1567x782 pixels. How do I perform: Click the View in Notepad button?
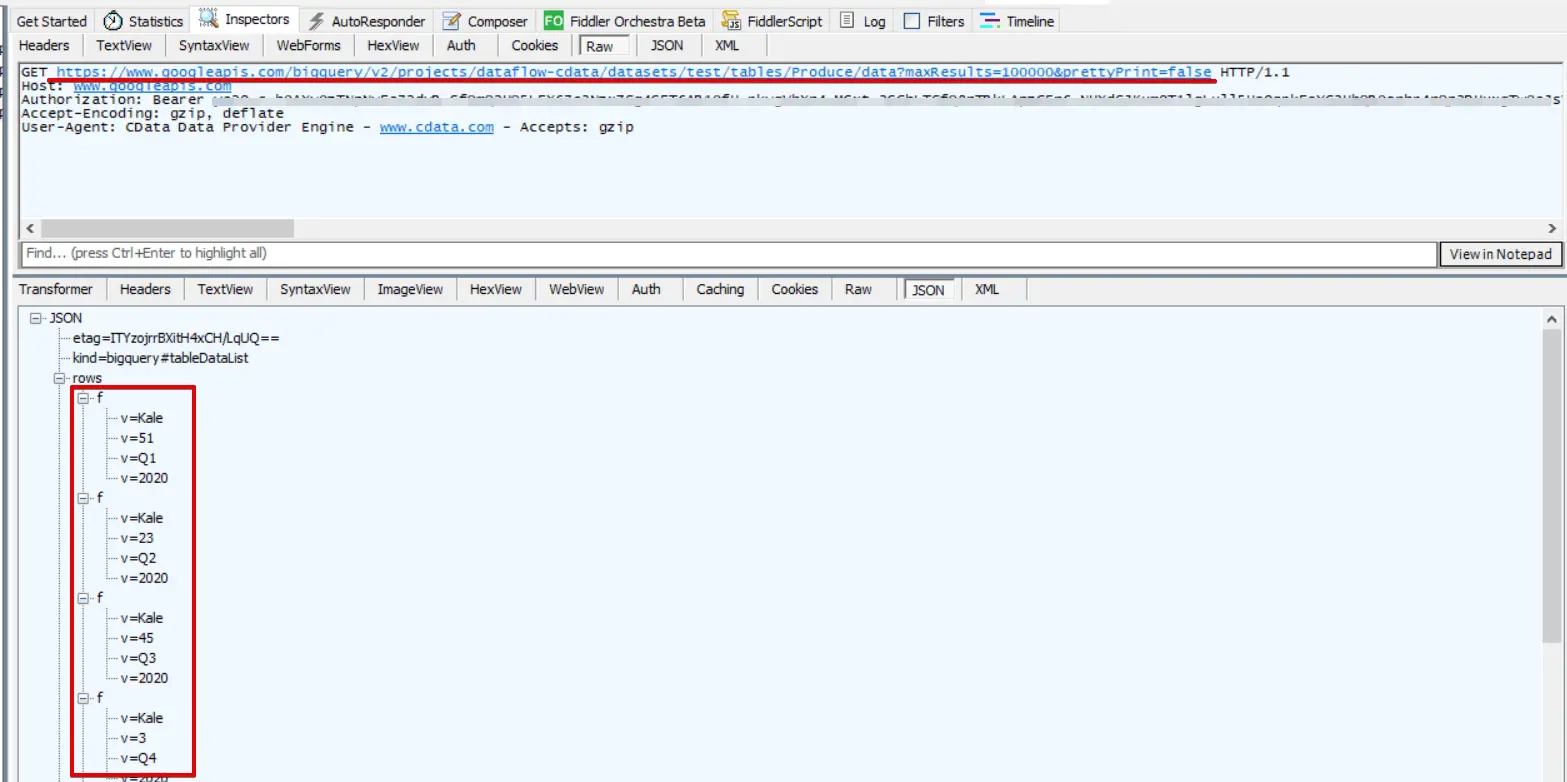[x=1500, y=254]
